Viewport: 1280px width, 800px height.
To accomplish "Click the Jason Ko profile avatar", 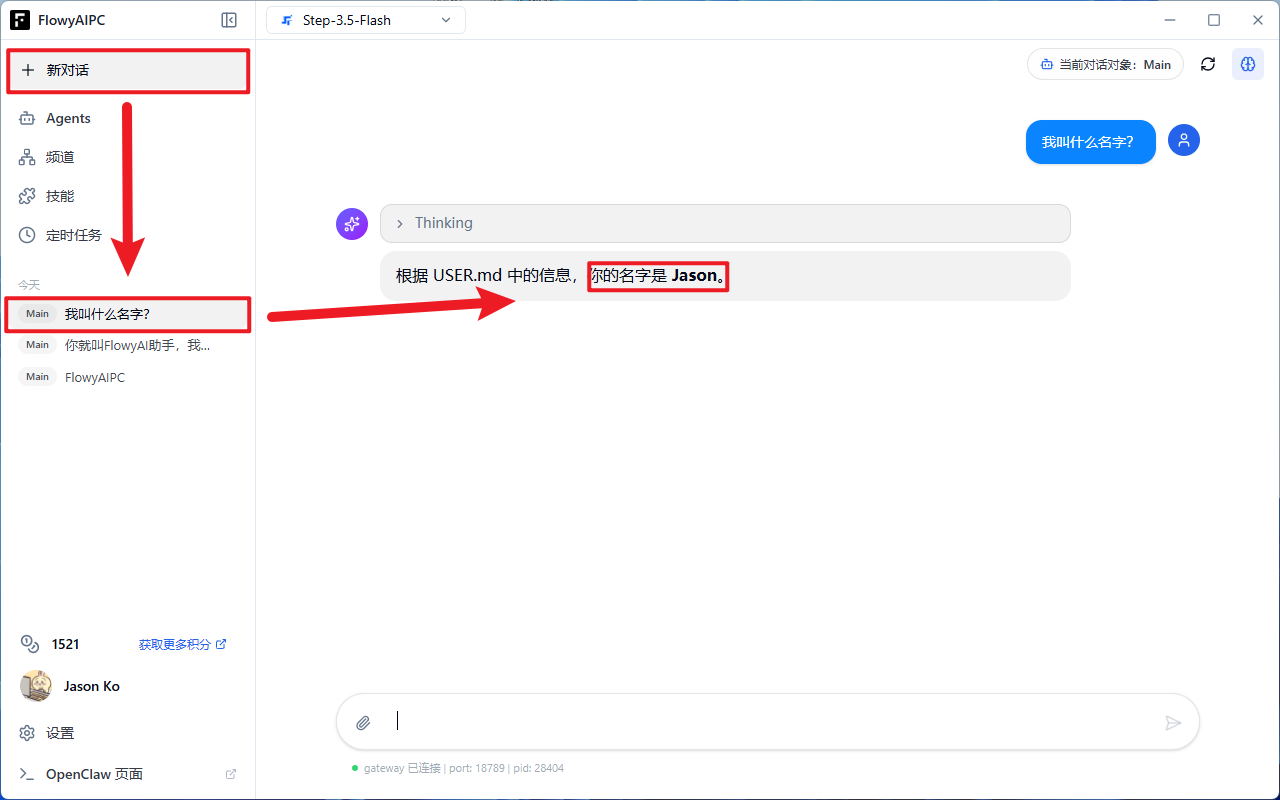I will click(36, 686).
